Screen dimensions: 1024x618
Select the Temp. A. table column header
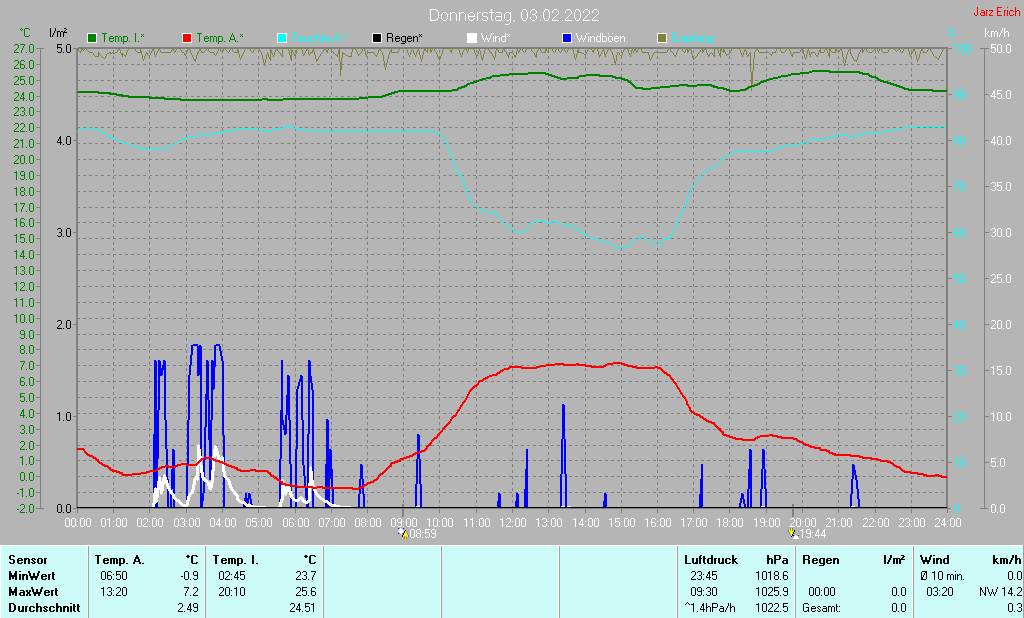(x=117, y=559)
